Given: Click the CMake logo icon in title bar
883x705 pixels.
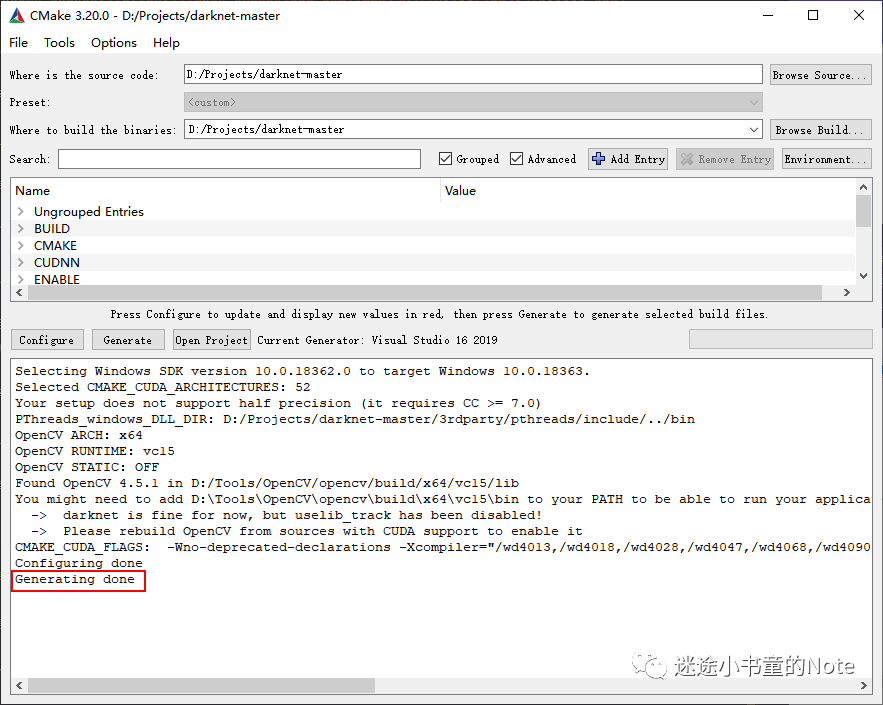Looking at the screenshot, I should [17, 15].
